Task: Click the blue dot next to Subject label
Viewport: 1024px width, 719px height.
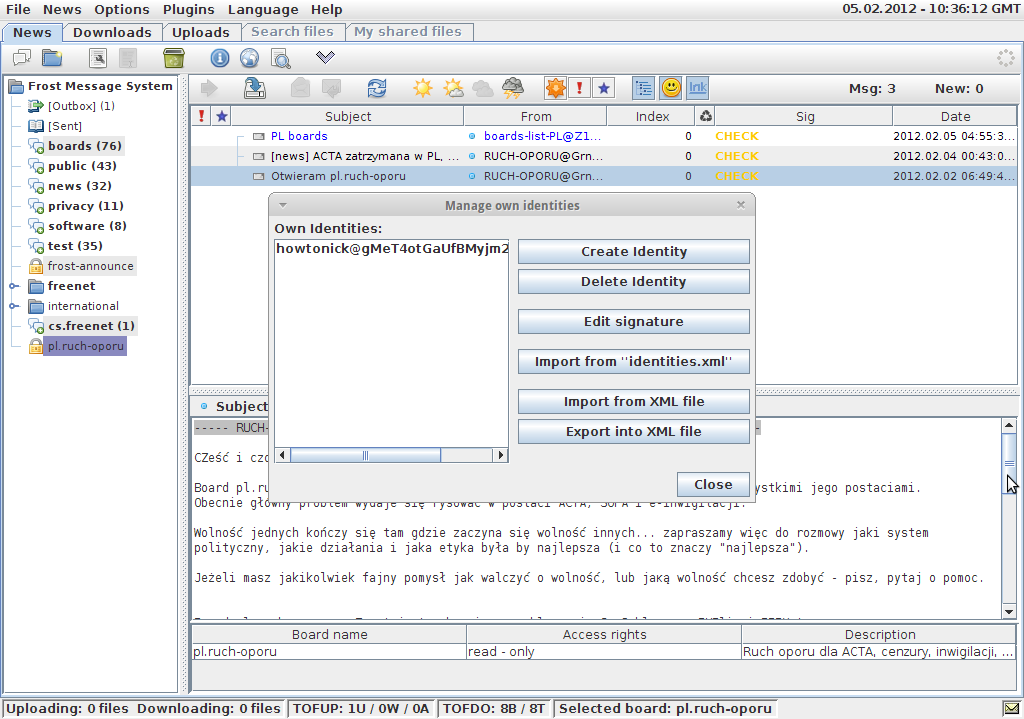Action: pyautogui.click(x=204, y=406)
